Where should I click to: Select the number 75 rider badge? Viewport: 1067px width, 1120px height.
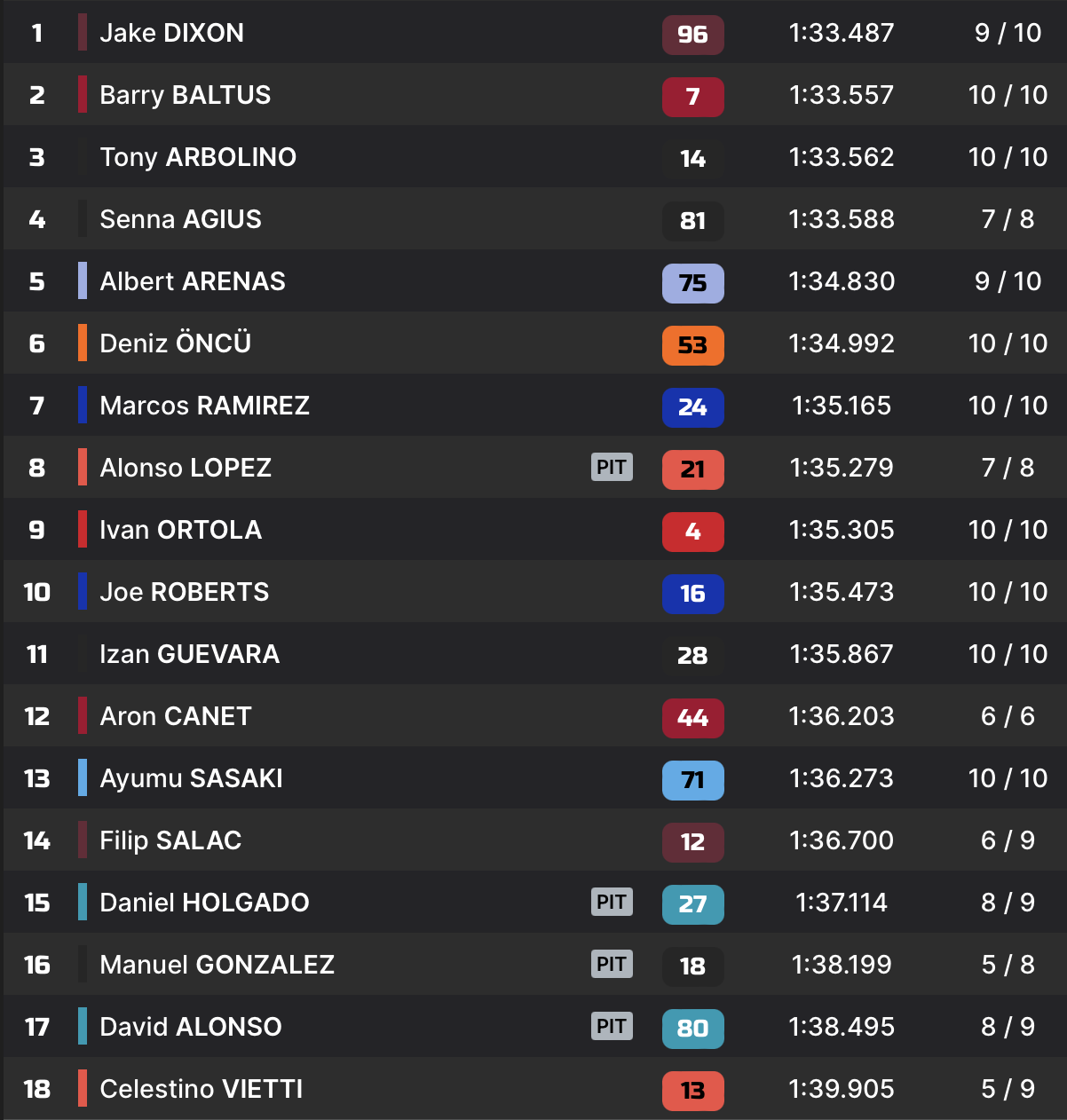(x=692, y=283)
